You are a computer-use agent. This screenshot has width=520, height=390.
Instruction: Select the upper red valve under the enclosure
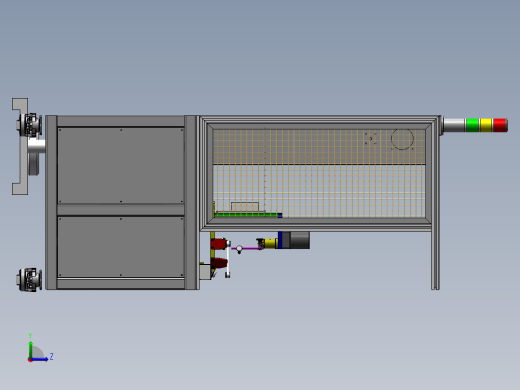(x=219, y=244)
